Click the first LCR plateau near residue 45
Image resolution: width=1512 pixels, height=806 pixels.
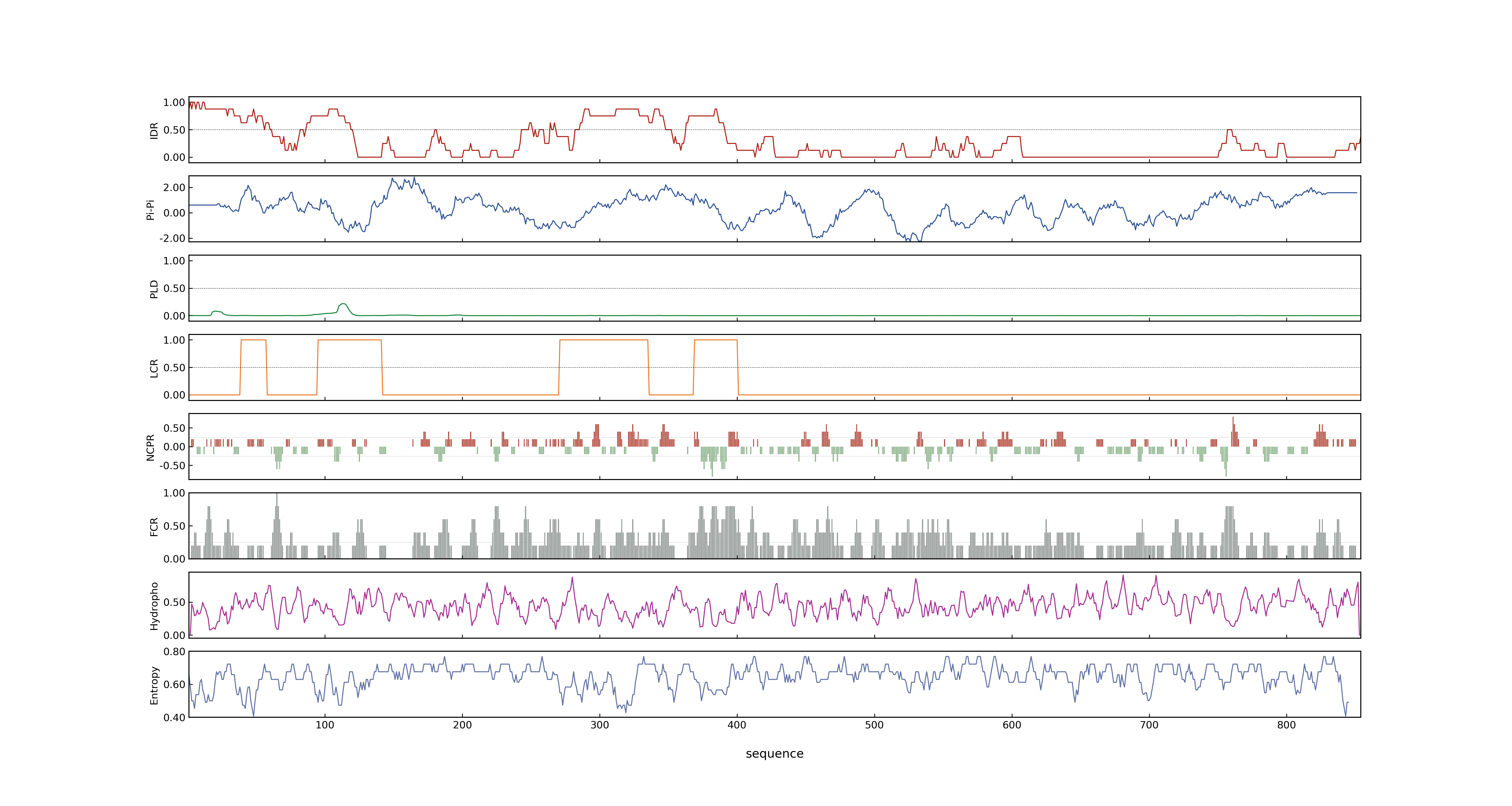click(x=254, y=340)
